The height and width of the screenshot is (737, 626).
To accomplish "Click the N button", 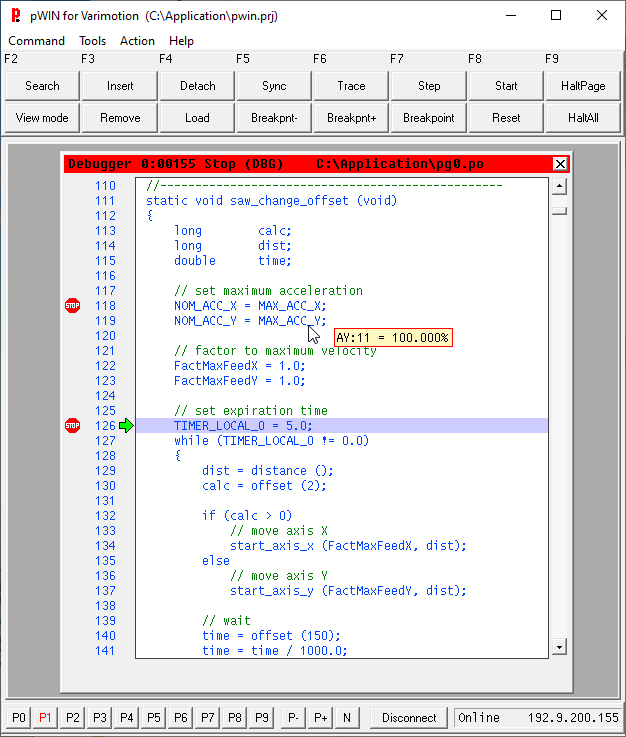I will click(347, 718).
